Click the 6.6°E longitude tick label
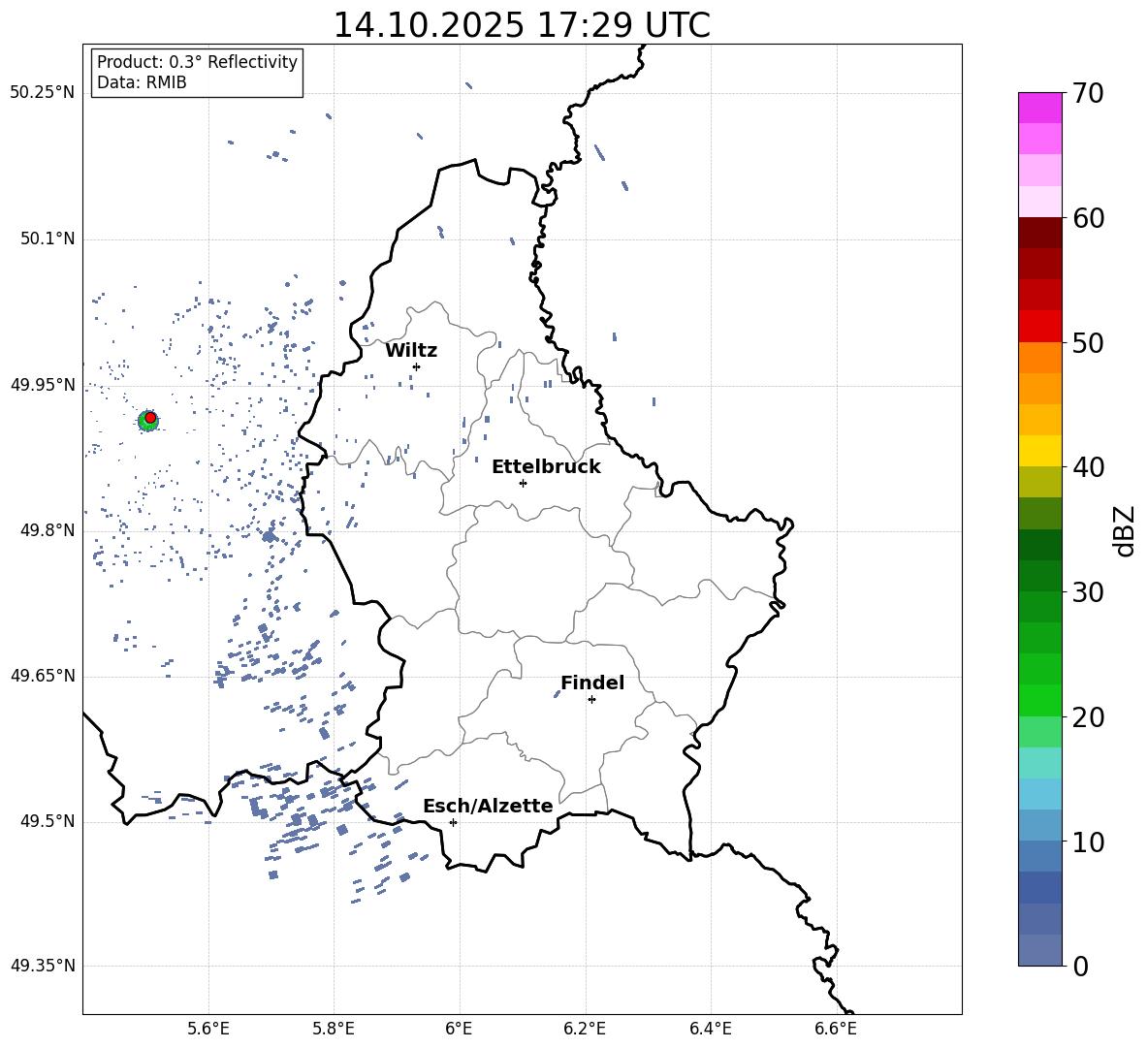1148x1048 pixels. (x=836, y=1029)
